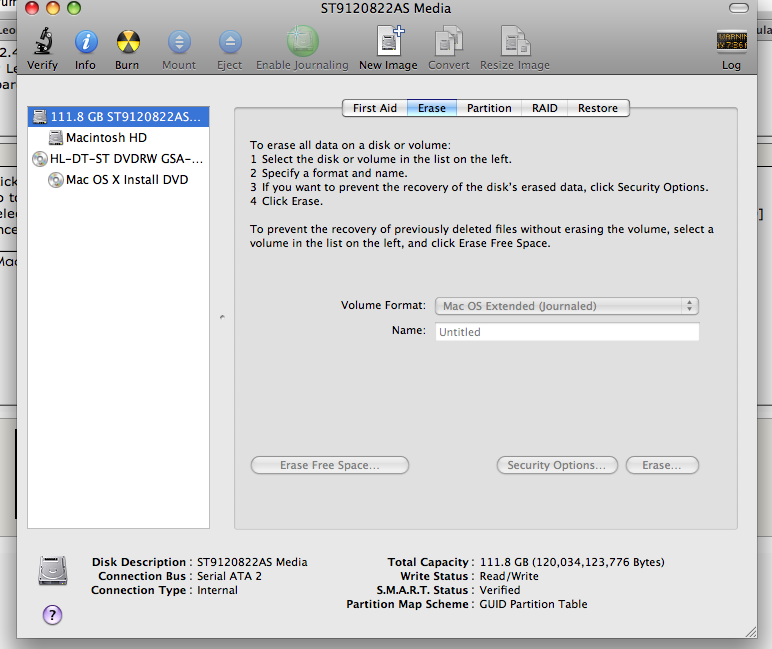Viewport: 772px width, 649px height.
Task: Click the Name field showing Untitled
Action: pos(567,332)
